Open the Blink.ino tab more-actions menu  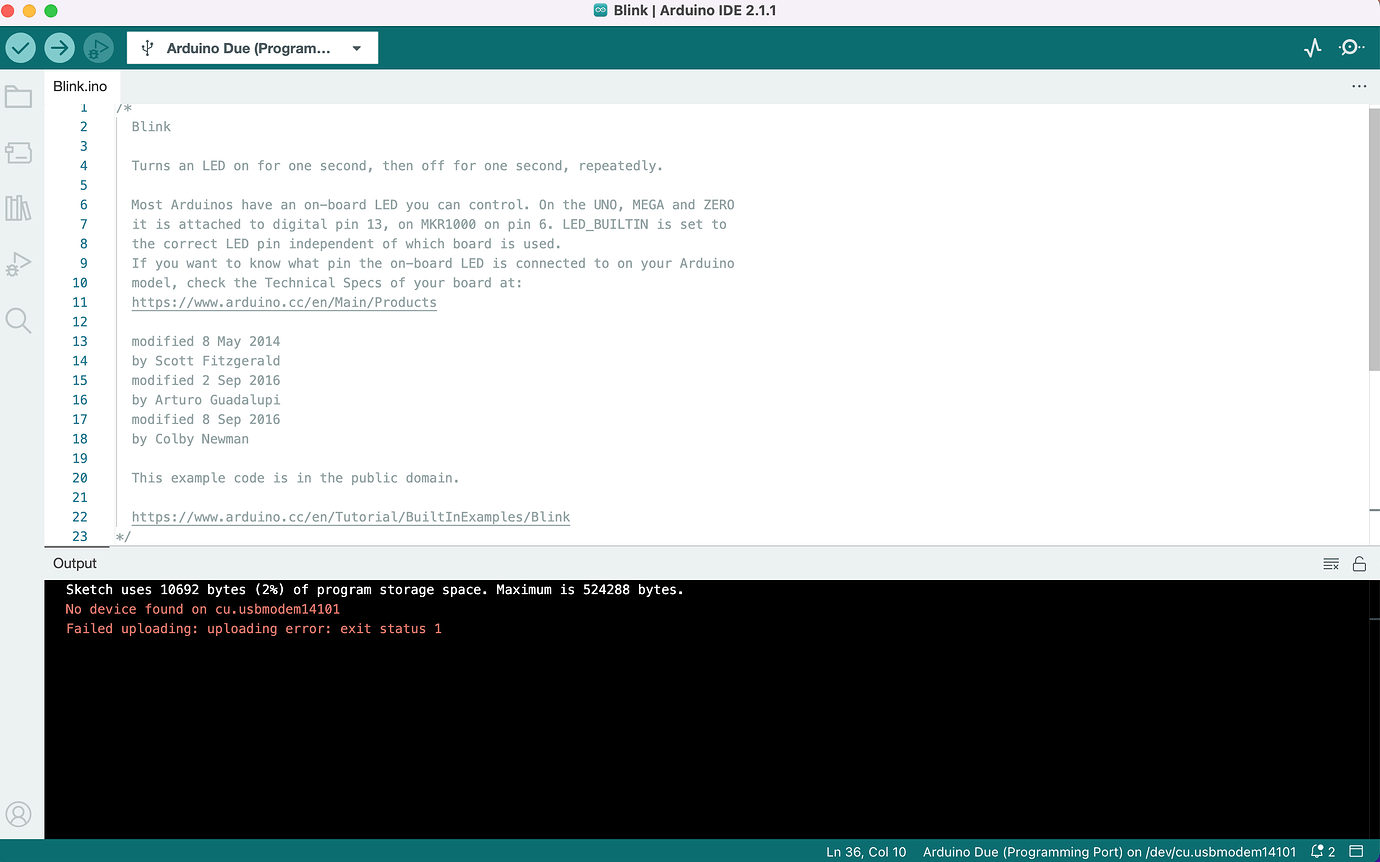[1359, 86]
